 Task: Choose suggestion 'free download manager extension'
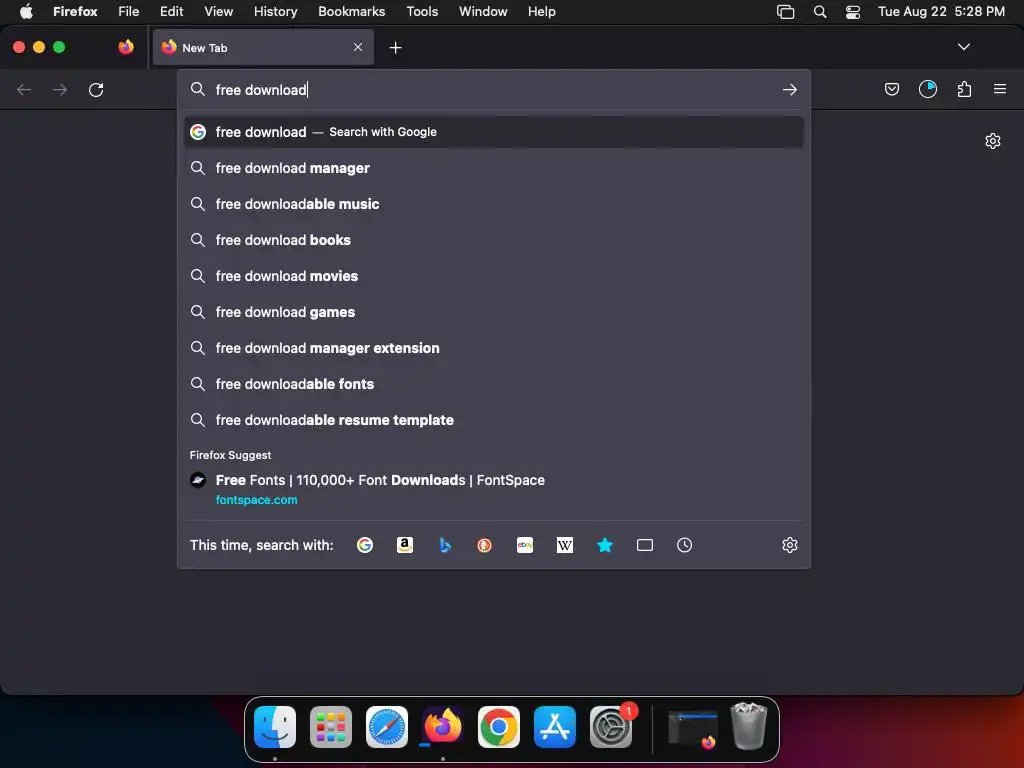click(494, 347)
